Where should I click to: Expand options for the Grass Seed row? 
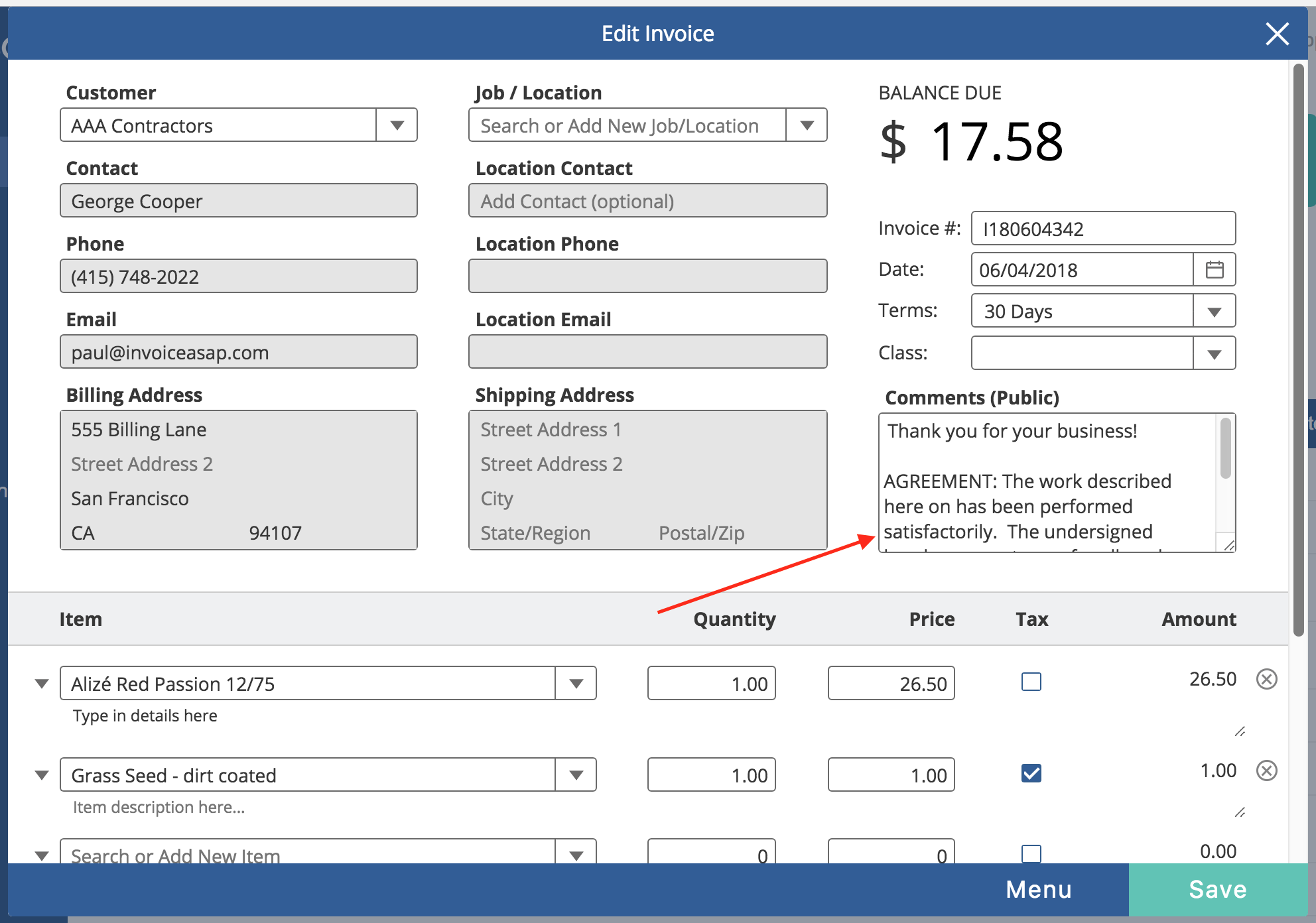pyautogui.click(x=42, y=774)
